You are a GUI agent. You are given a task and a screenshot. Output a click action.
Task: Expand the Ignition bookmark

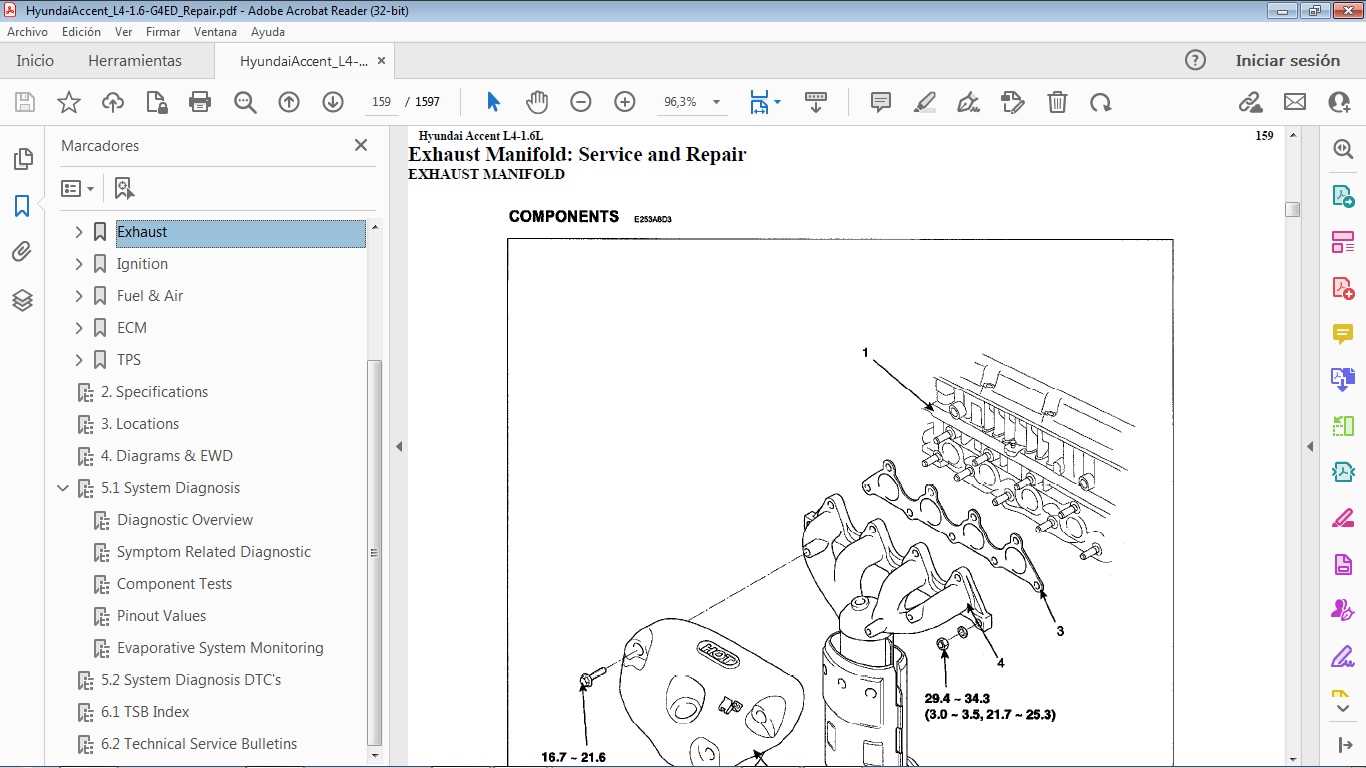(79, 264)
